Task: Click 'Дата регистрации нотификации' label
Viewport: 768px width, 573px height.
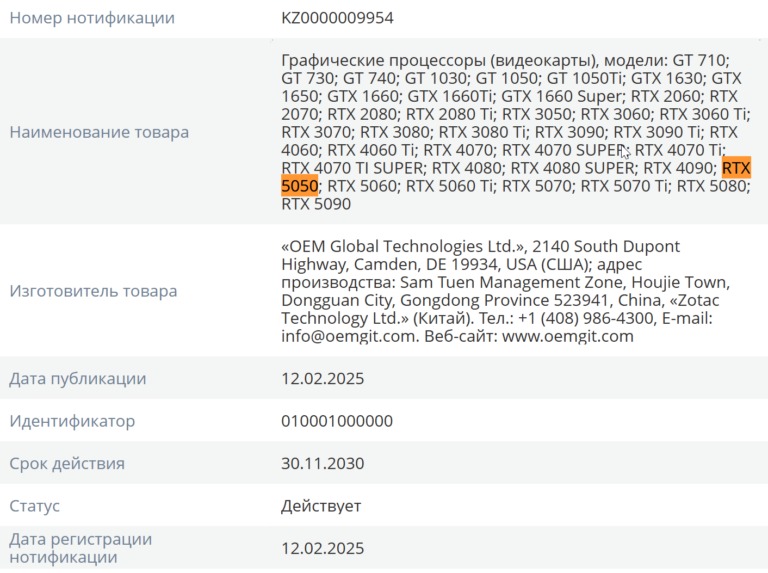Action: (80, 548)
